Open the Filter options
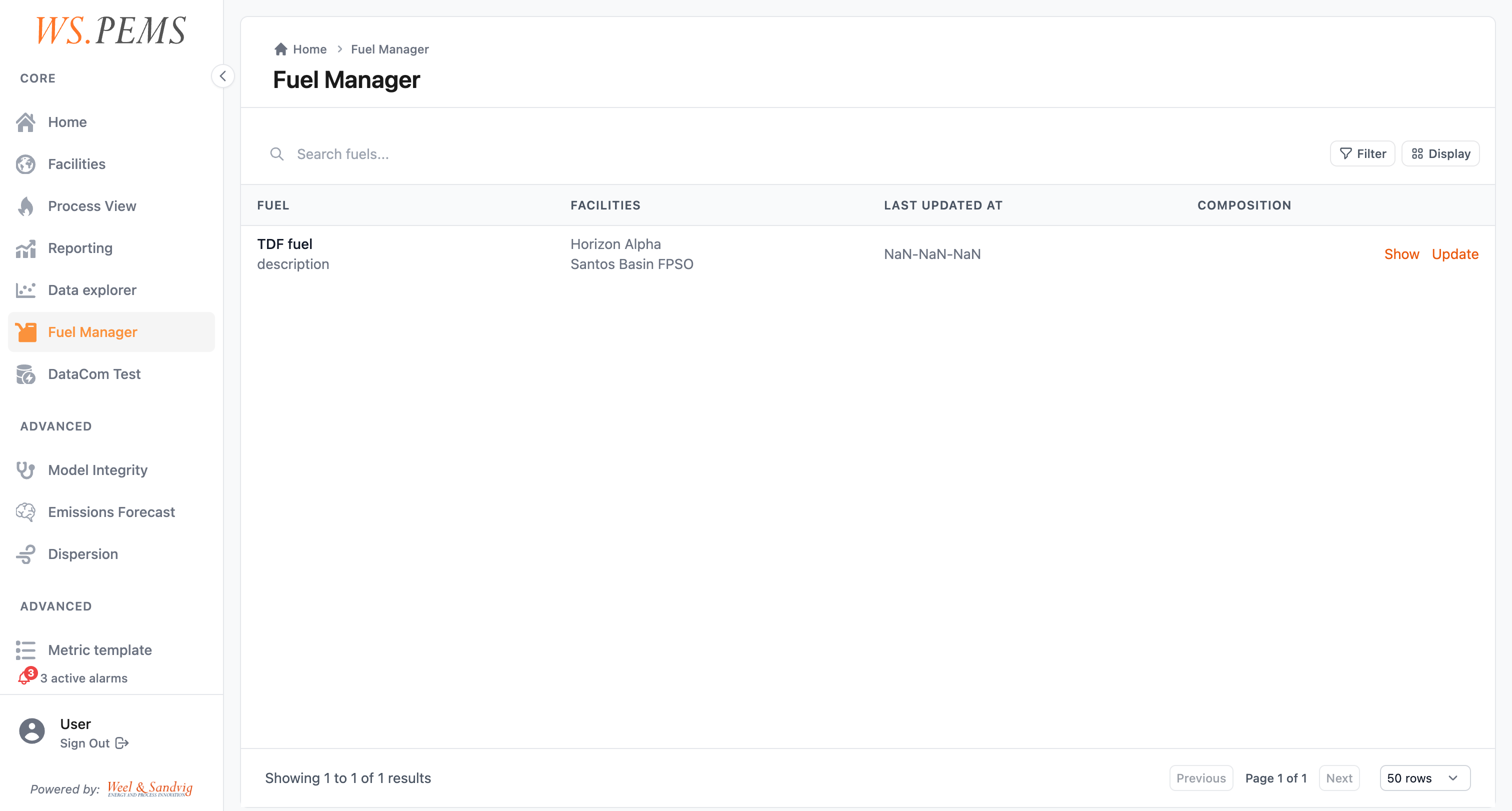 [x=1362, y=153]
